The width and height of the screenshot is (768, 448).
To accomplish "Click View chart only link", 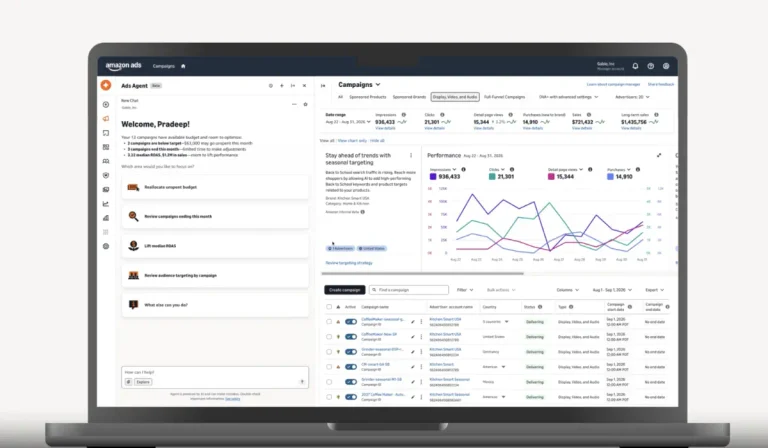I will coord(352,141).
